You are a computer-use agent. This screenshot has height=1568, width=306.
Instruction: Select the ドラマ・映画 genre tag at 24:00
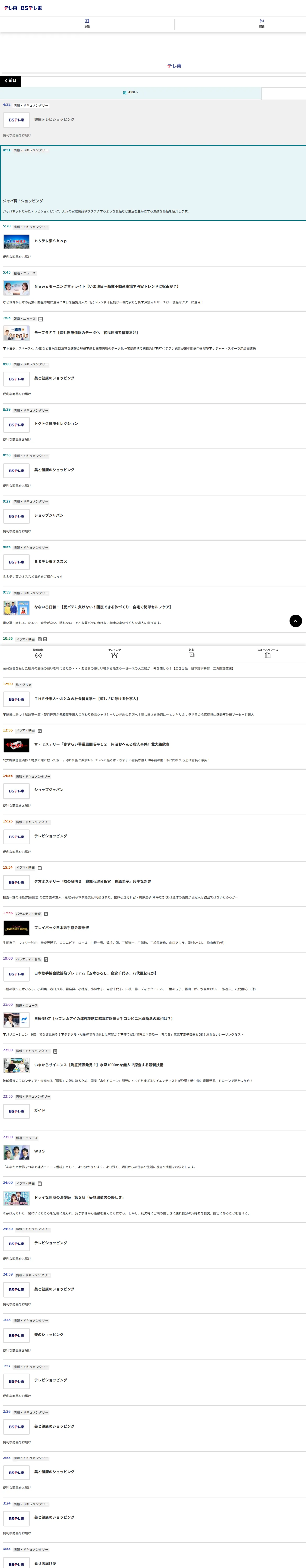pos(26,1184)
